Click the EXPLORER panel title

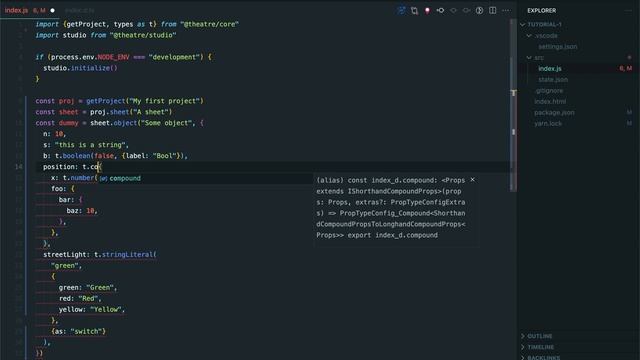541,11
